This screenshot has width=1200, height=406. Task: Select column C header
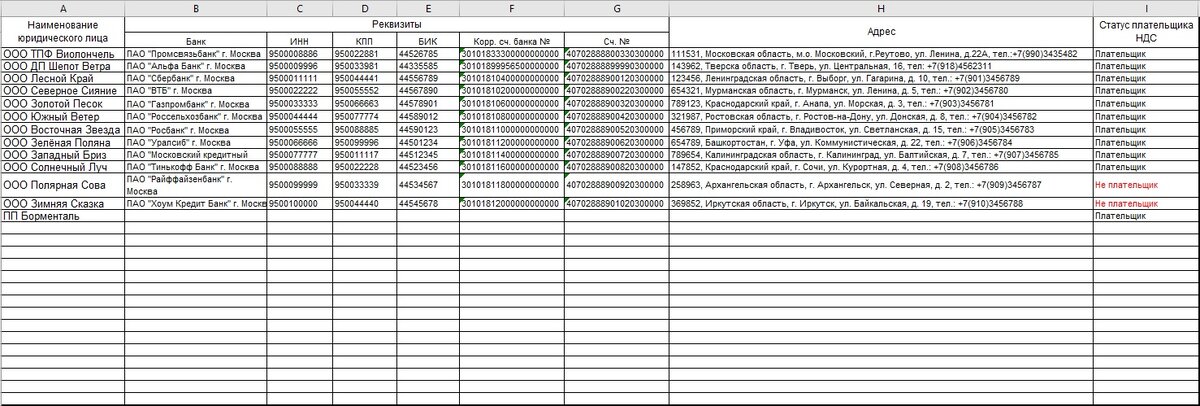[x=300, y=8]
